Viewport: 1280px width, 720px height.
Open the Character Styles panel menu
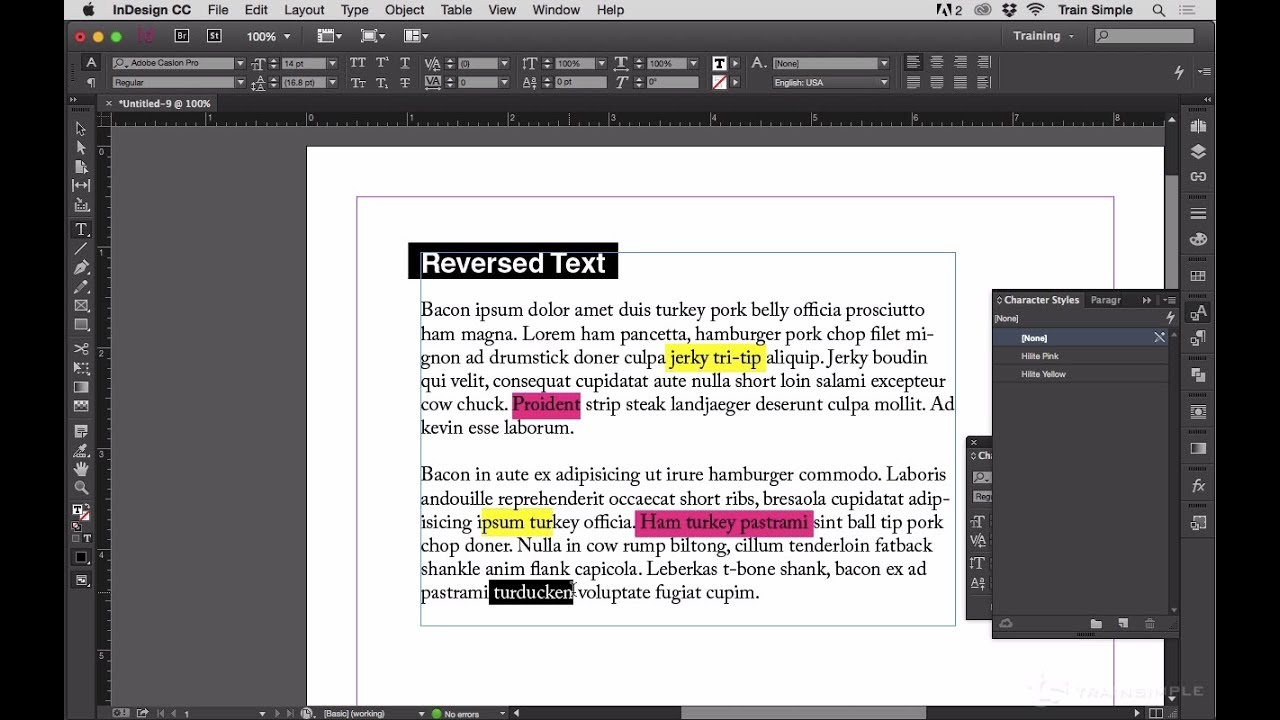coord(1170,300)
